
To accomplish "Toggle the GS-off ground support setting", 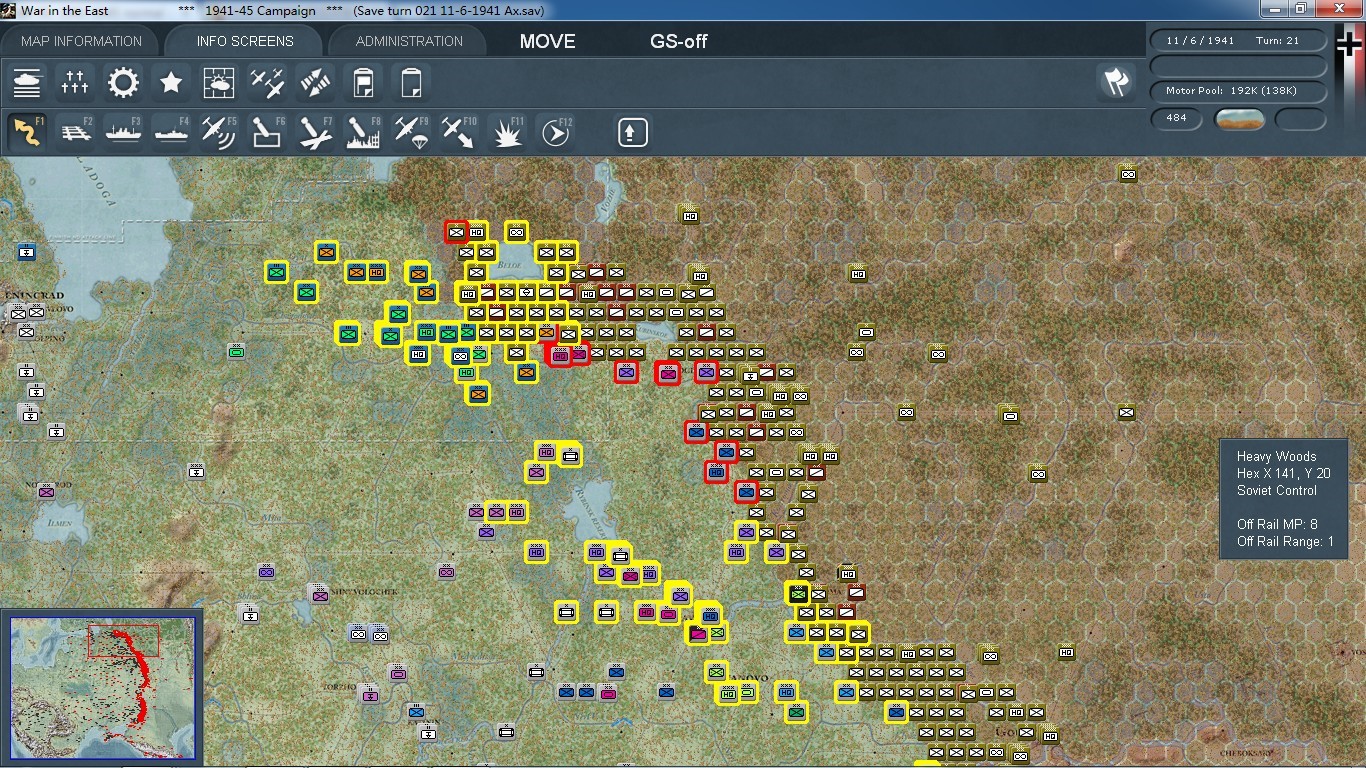I will coord(679,42).
